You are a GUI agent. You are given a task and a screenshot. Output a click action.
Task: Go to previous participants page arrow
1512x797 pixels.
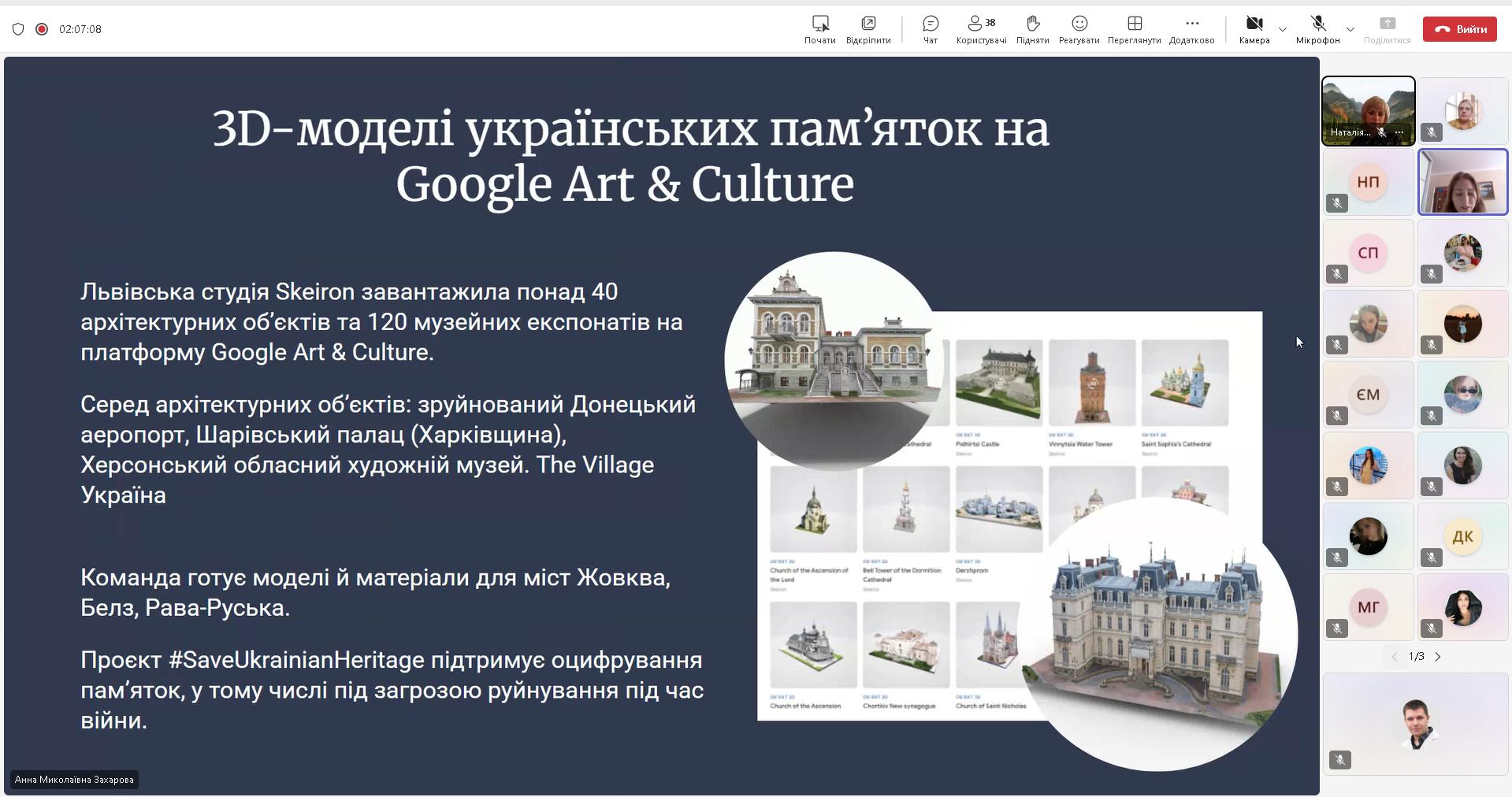click(x=1395, y=657)
